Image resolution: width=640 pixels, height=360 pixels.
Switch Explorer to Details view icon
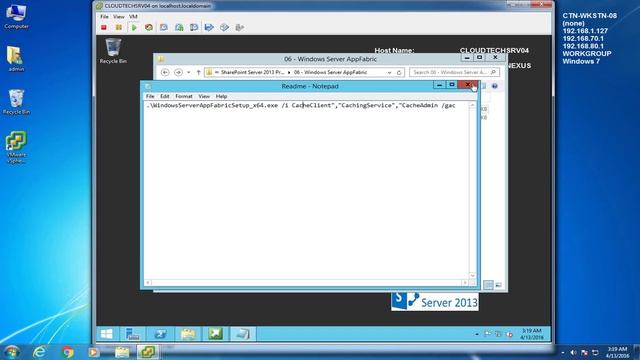coord(488,285)
